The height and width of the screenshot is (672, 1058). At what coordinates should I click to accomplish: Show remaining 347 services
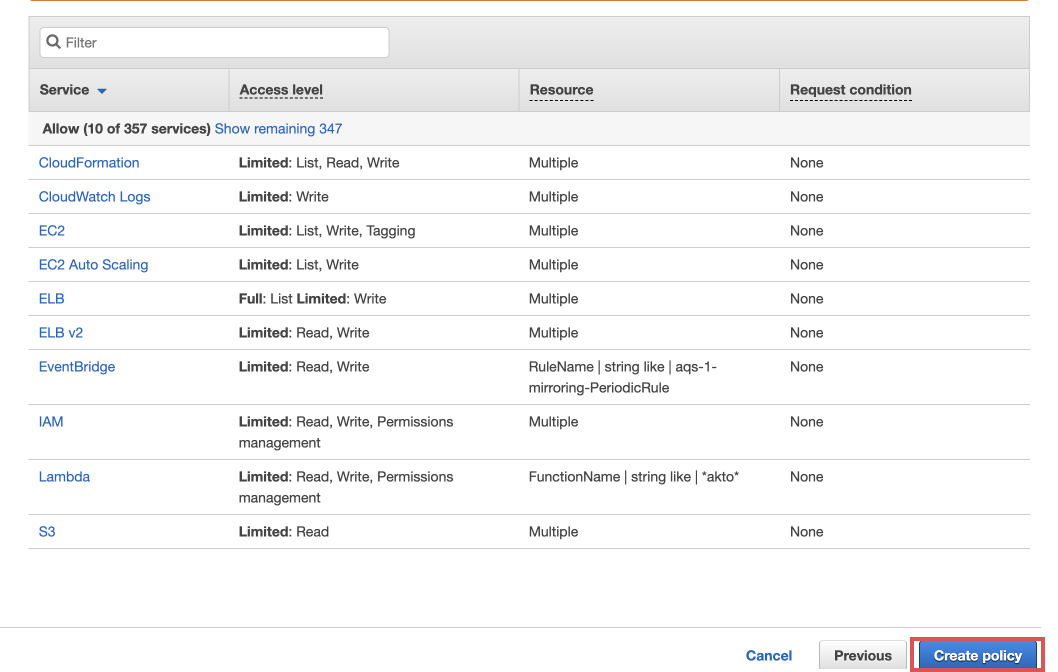tap(277, 128)
